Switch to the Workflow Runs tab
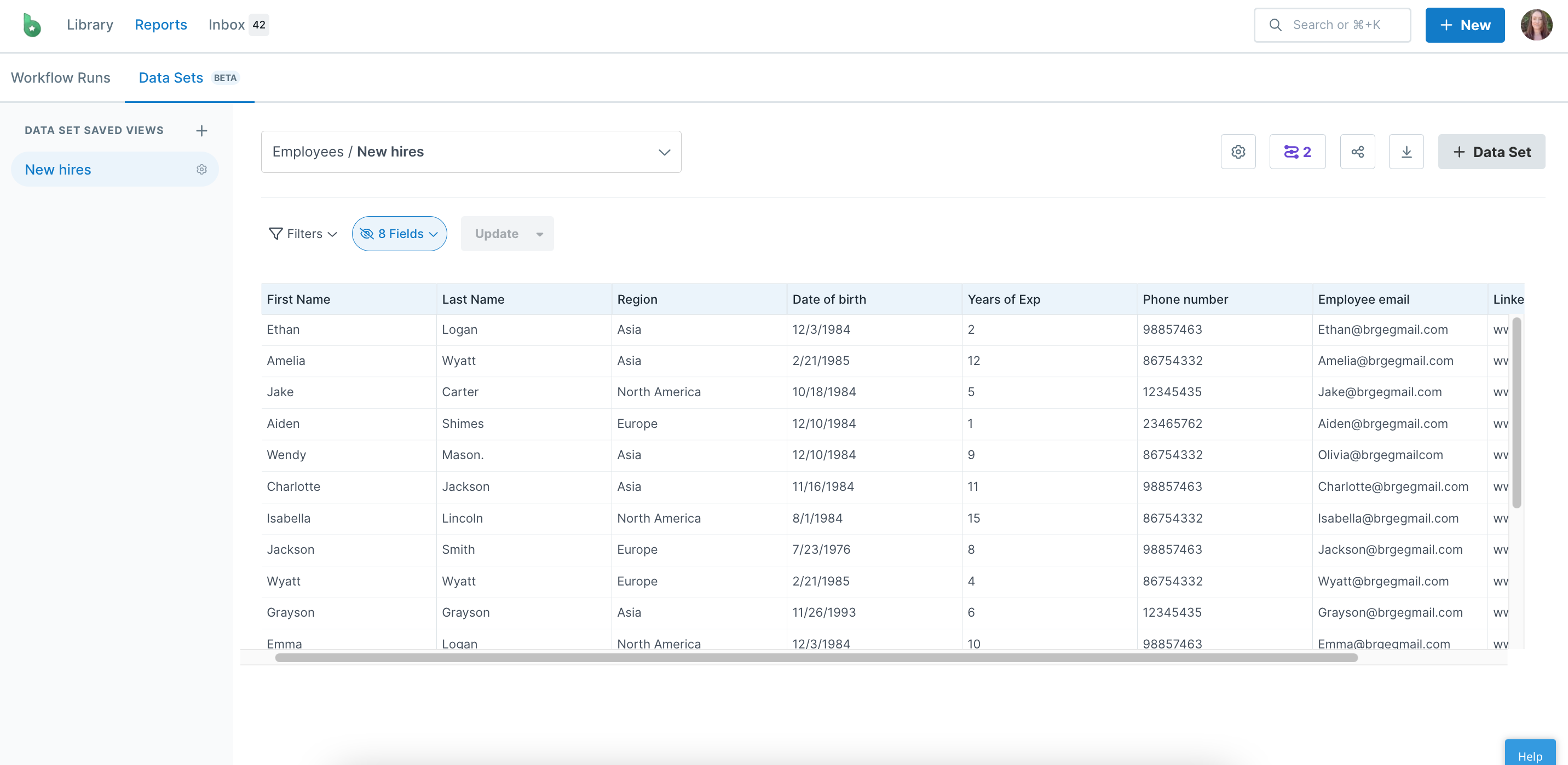The width and height of the screenshot is (1568, 765). 60,77
